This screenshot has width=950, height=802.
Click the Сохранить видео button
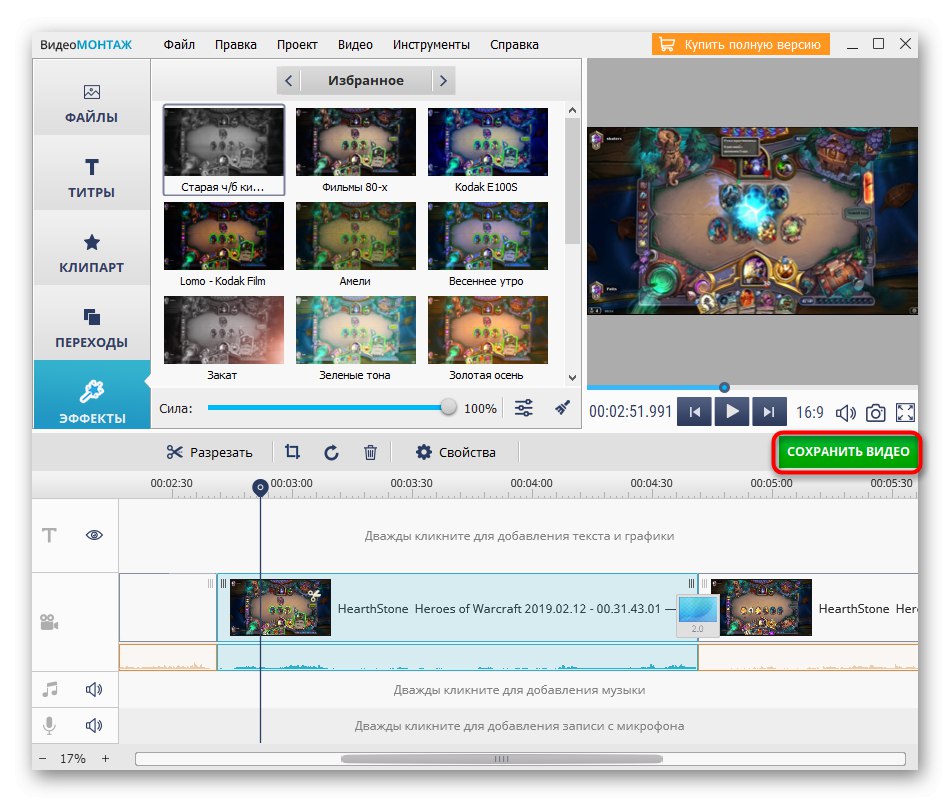tap(847, 452)
